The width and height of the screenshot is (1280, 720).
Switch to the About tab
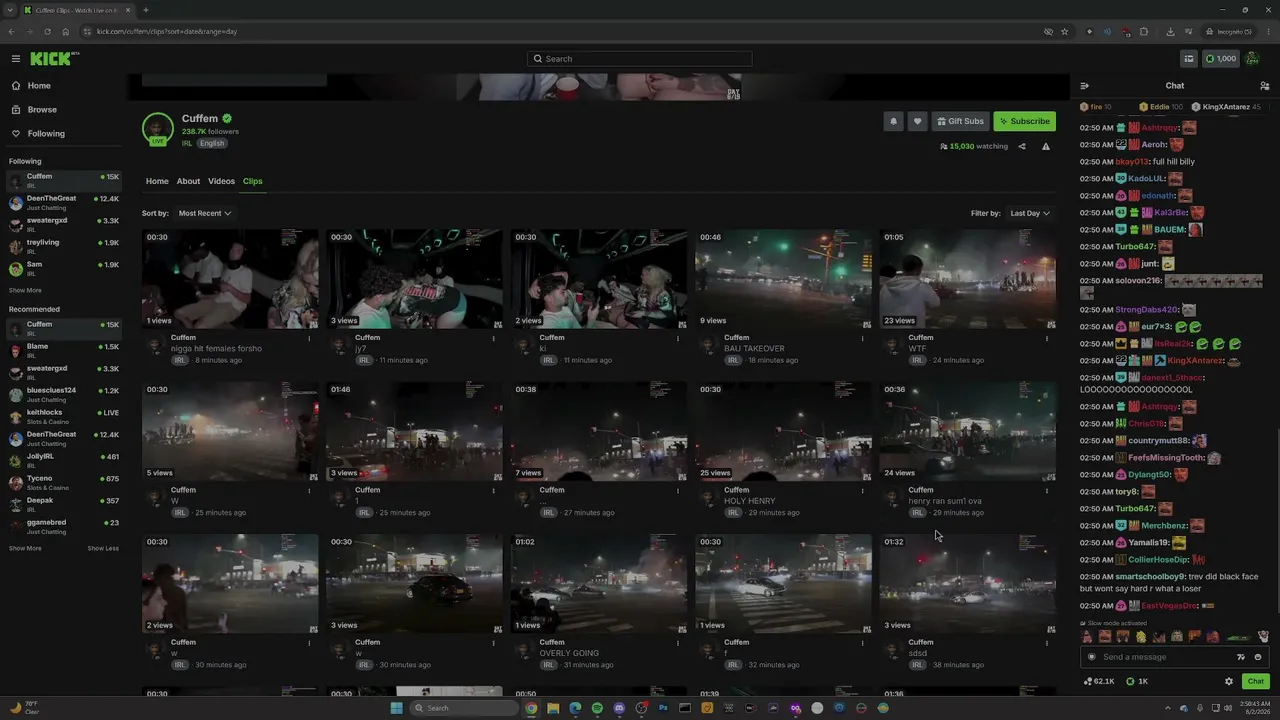(188, 181)
